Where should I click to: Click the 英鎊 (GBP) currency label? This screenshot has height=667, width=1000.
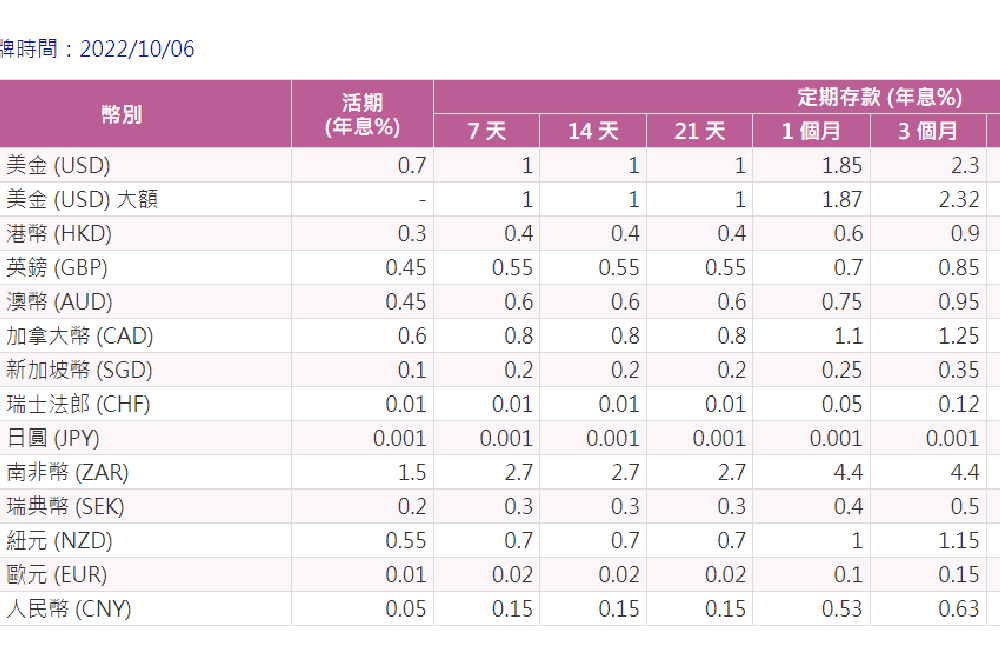click(x=57, y=267)
